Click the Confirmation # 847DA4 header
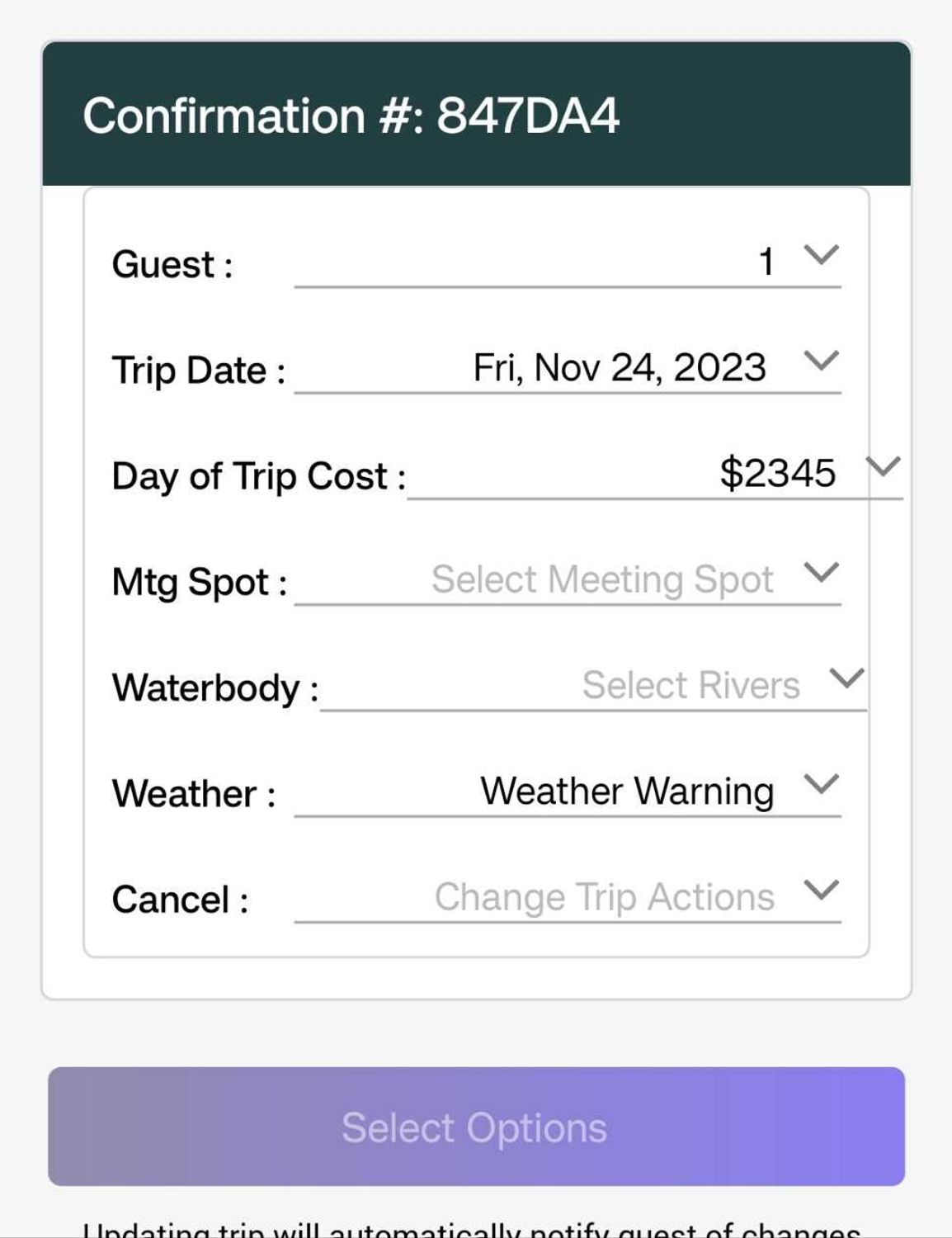The height and width of the screenshot is (1238, 952). point(351,116)
